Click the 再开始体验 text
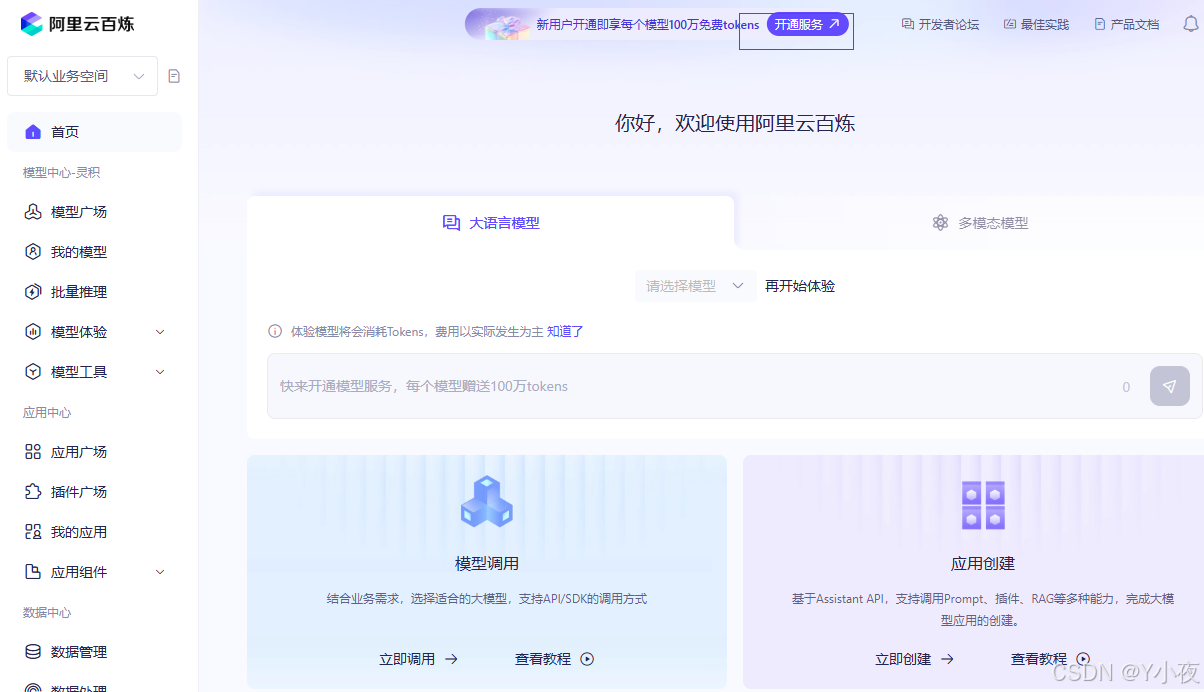The height and width of the screenshot is (692, 1204). point(800,286)
